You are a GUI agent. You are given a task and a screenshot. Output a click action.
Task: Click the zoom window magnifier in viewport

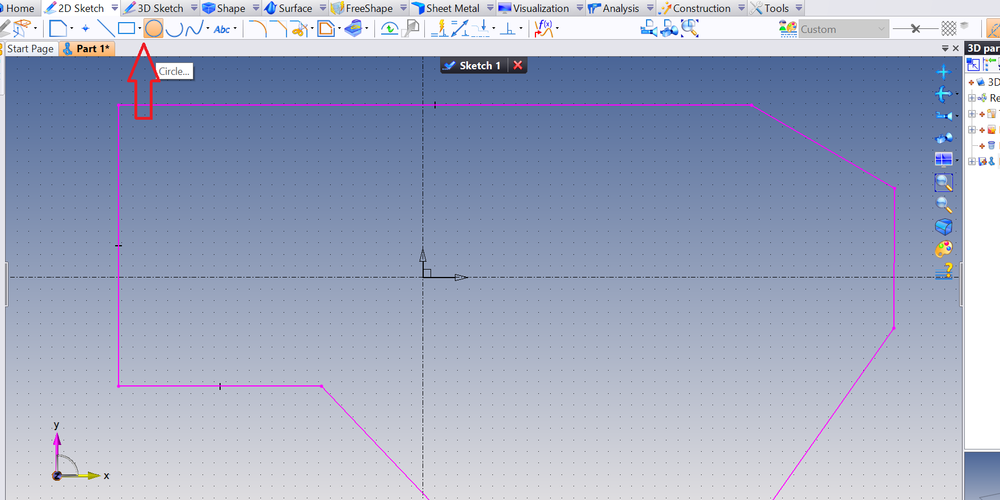(x=943, y=182)
